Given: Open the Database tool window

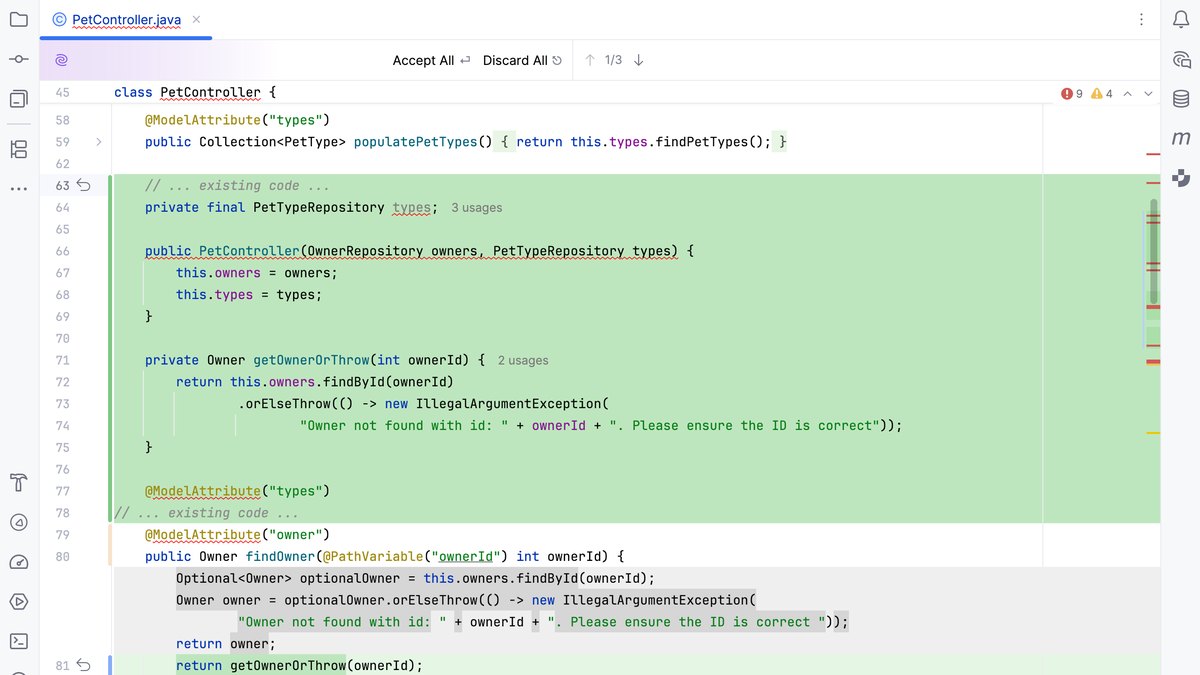Looking at the screenshot, I should pos(1181,99).
